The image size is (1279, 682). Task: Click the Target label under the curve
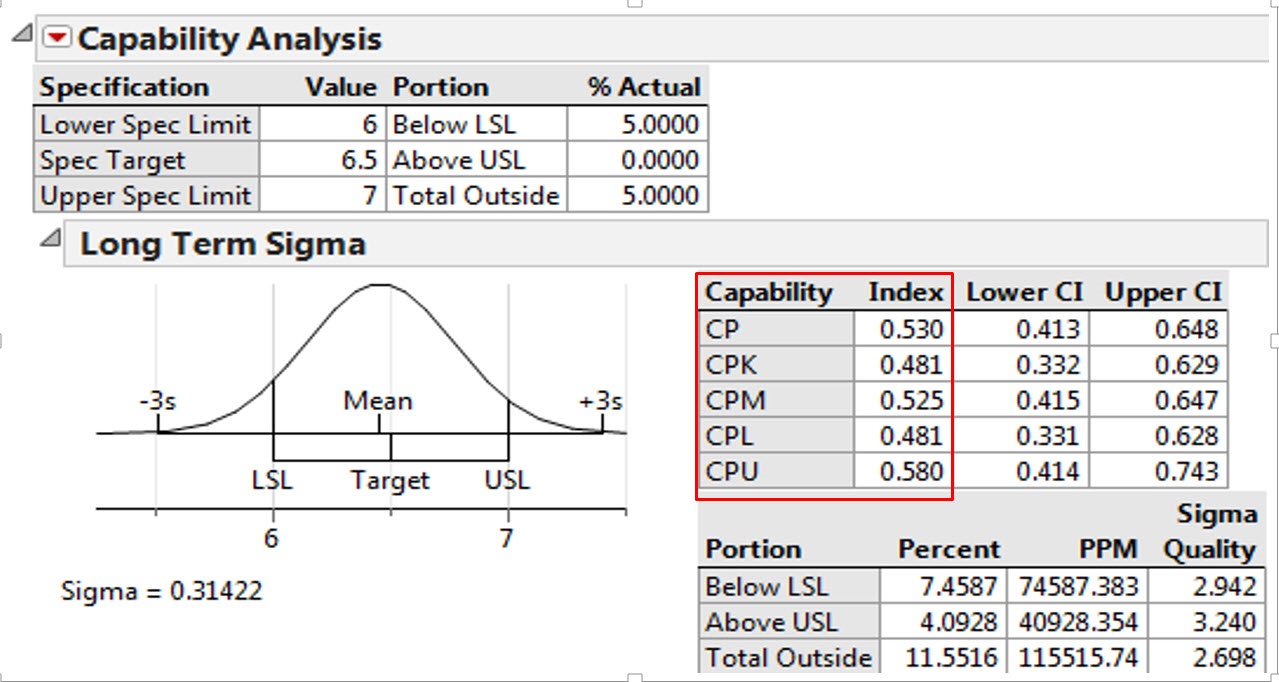point(389,481)
